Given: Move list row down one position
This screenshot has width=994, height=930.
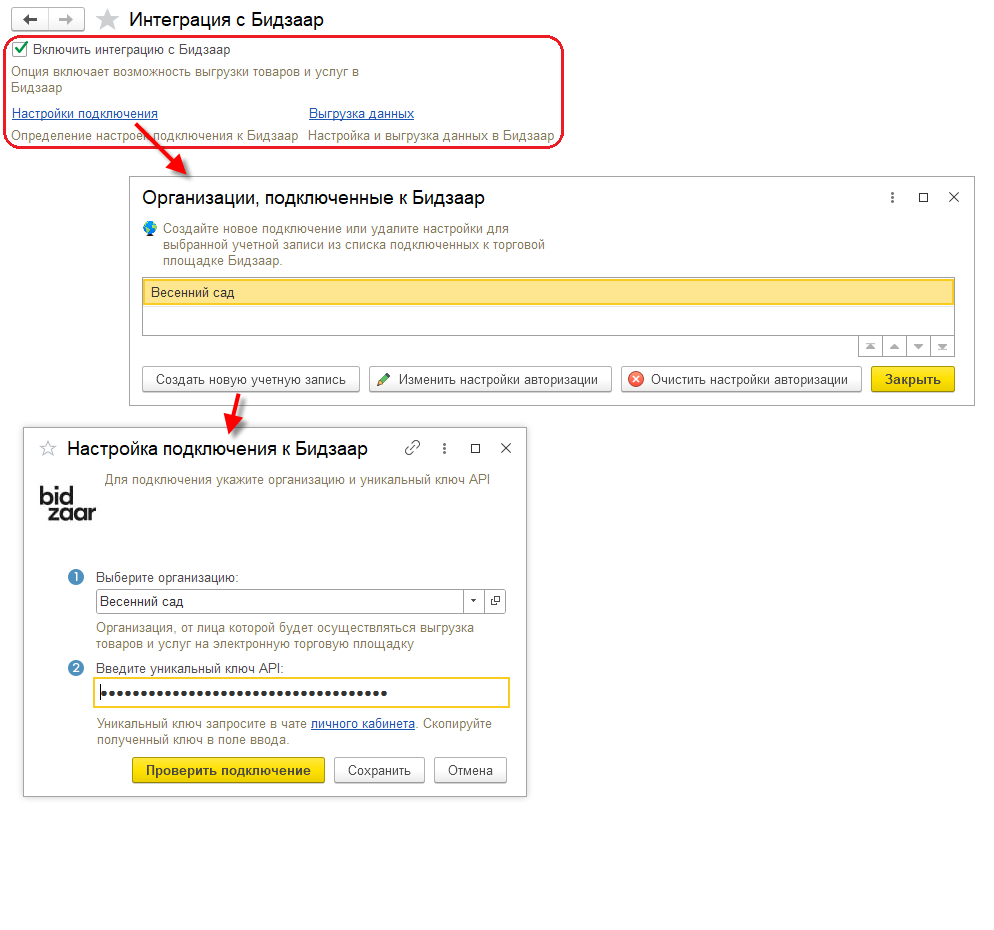Looking at the screenshot, I should [919, 346].
